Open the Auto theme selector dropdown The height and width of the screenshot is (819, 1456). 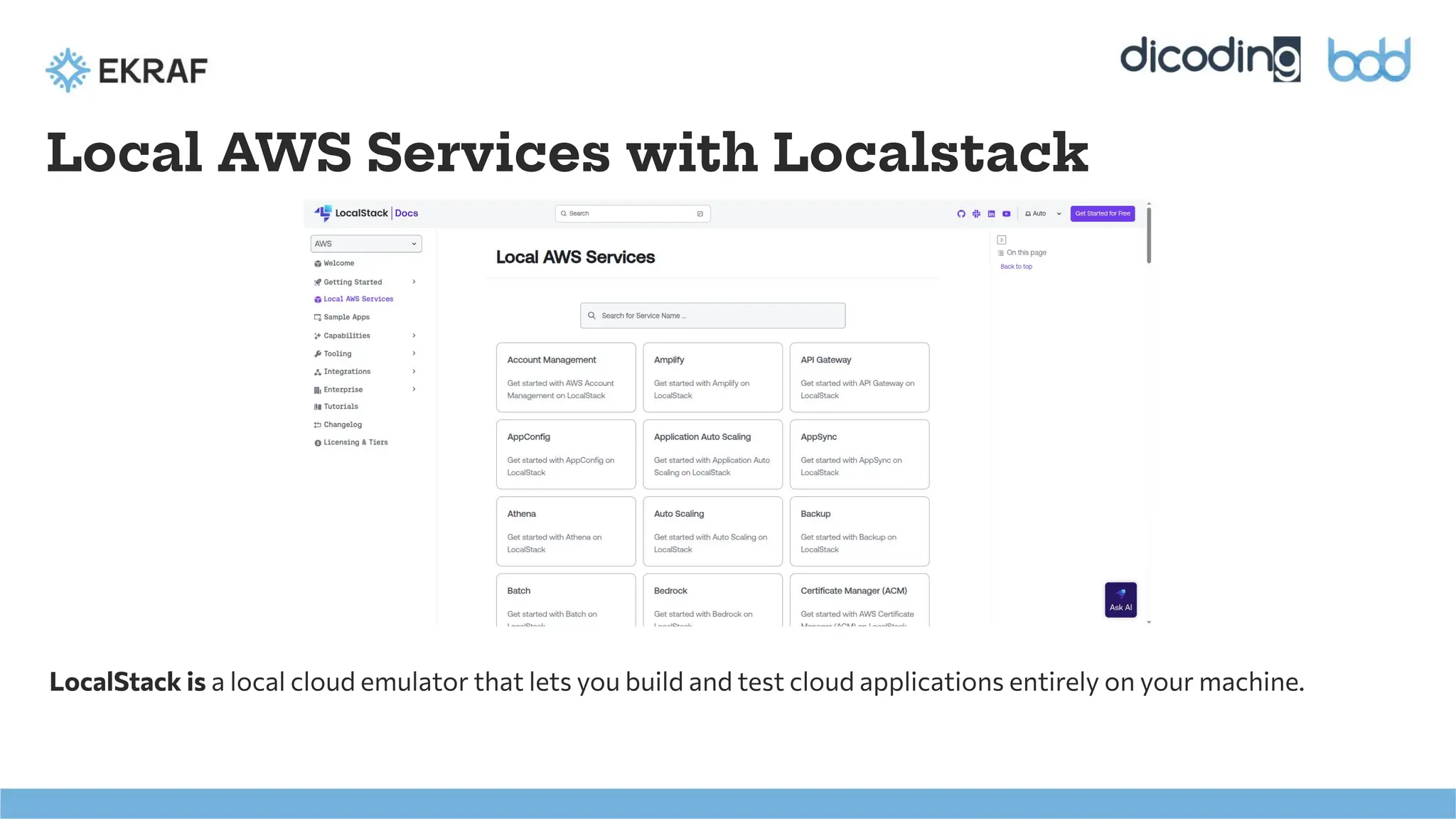[1043, 213]
